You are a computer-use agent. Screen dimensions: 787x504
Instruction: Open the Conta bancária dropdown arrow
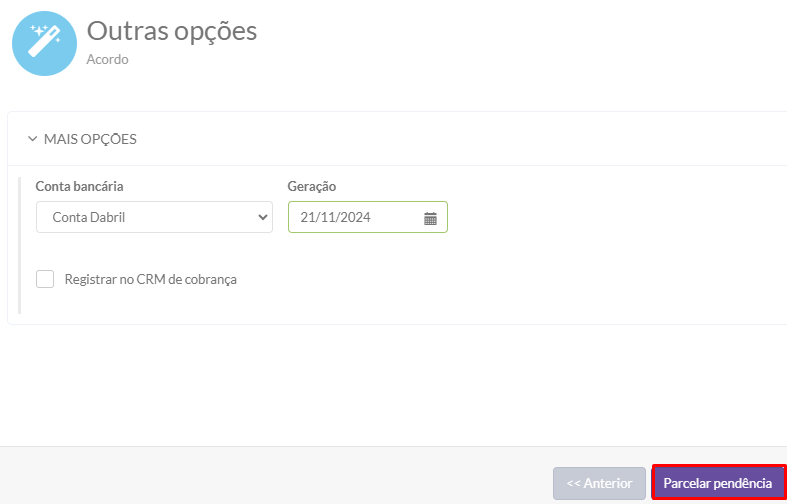tap(263, 217)
